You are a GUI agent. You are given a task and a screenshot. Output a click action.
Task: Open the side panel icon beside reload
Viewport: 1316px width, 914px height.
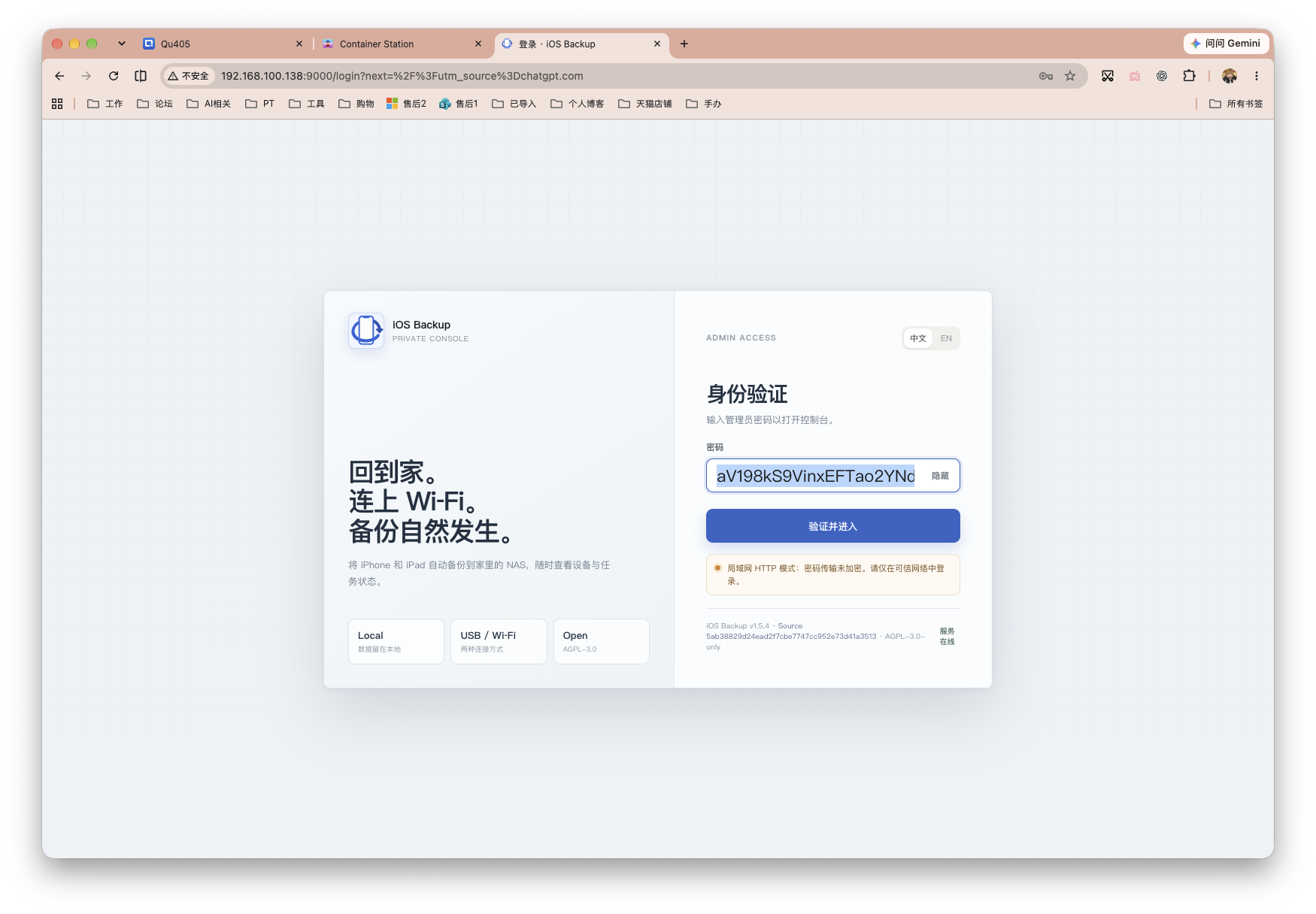tap(141, 76)
